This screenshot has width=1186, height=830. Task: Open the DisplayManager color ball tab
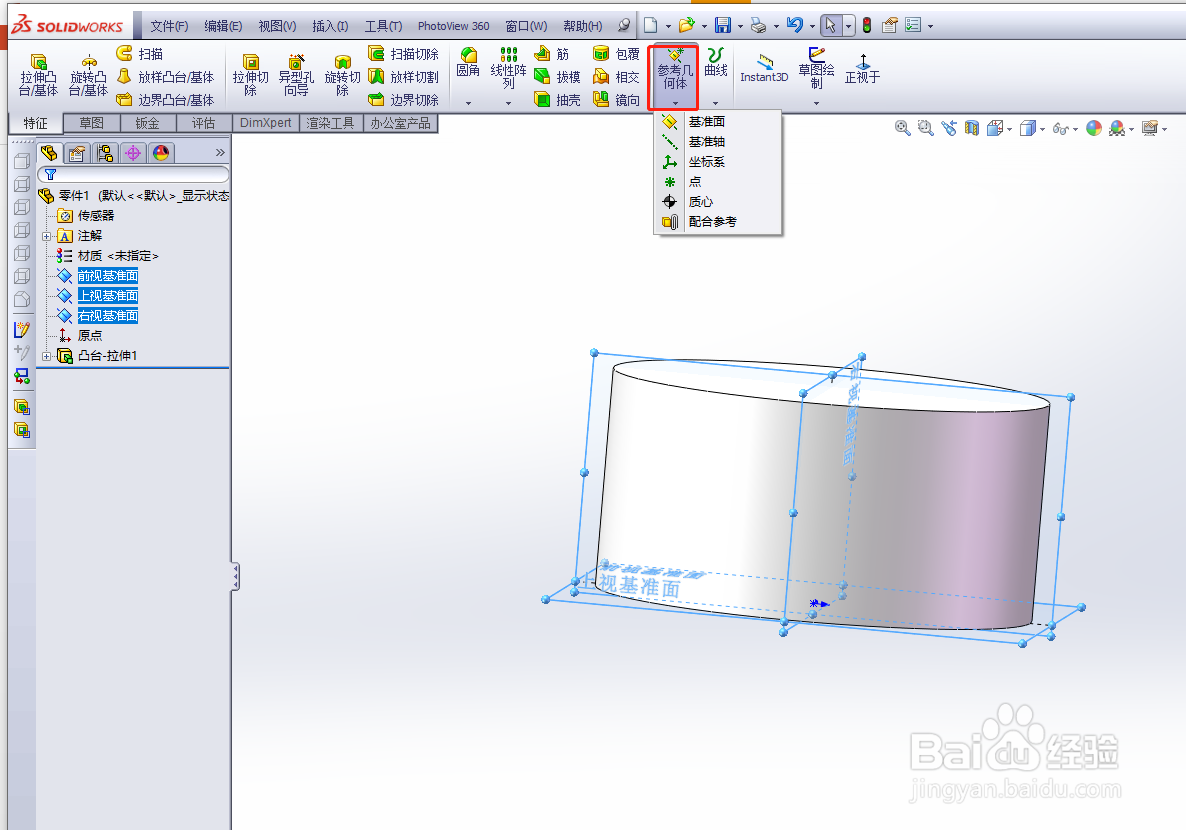(x=160, y=154)
